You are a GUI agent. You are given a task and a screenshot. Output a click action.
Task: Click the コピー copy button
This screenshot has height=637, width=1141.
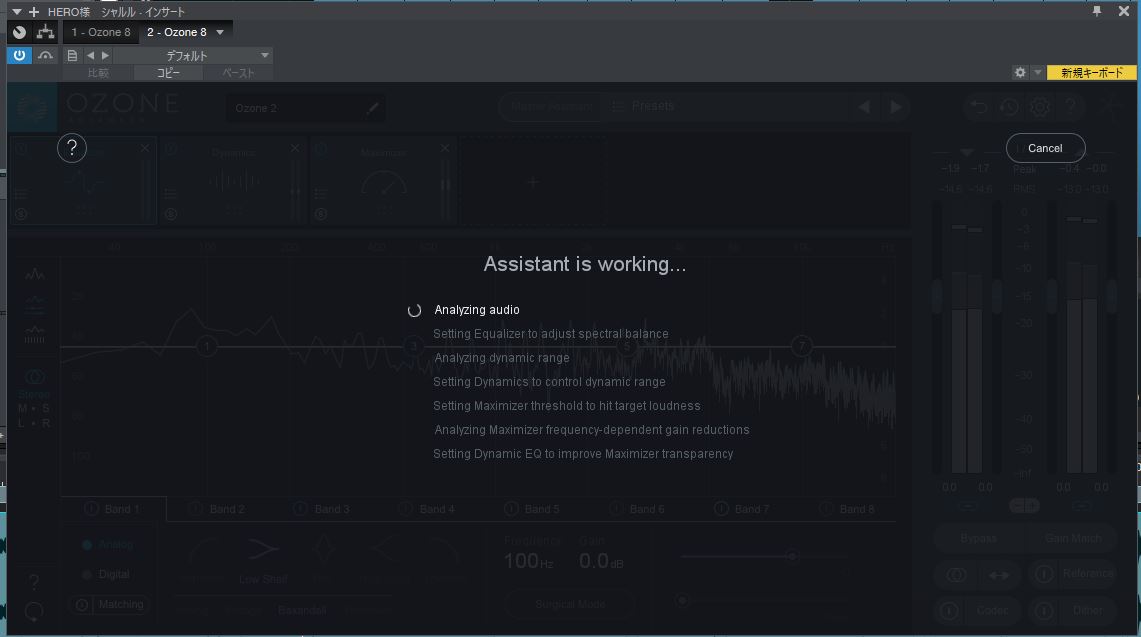click(168, 73)
